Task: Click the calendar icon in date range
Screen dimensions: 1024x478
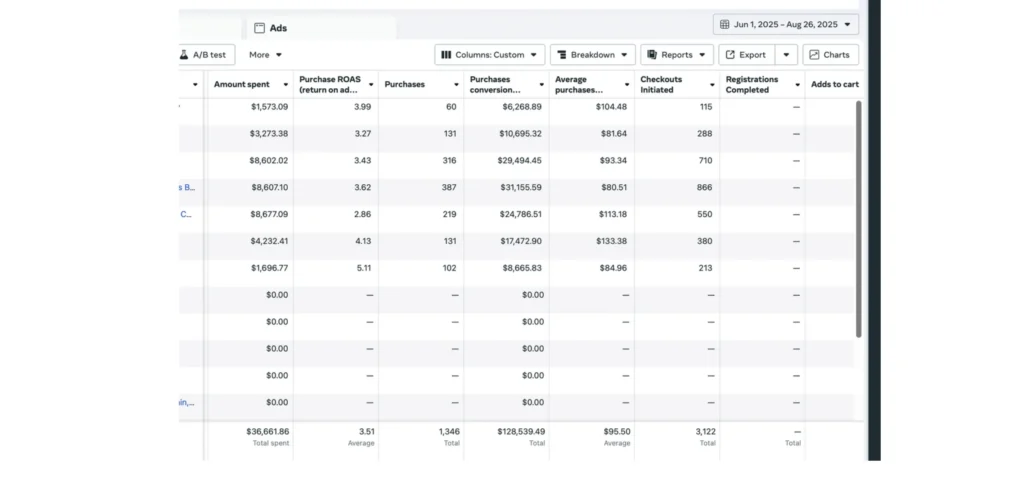Action: pos(725,24)
